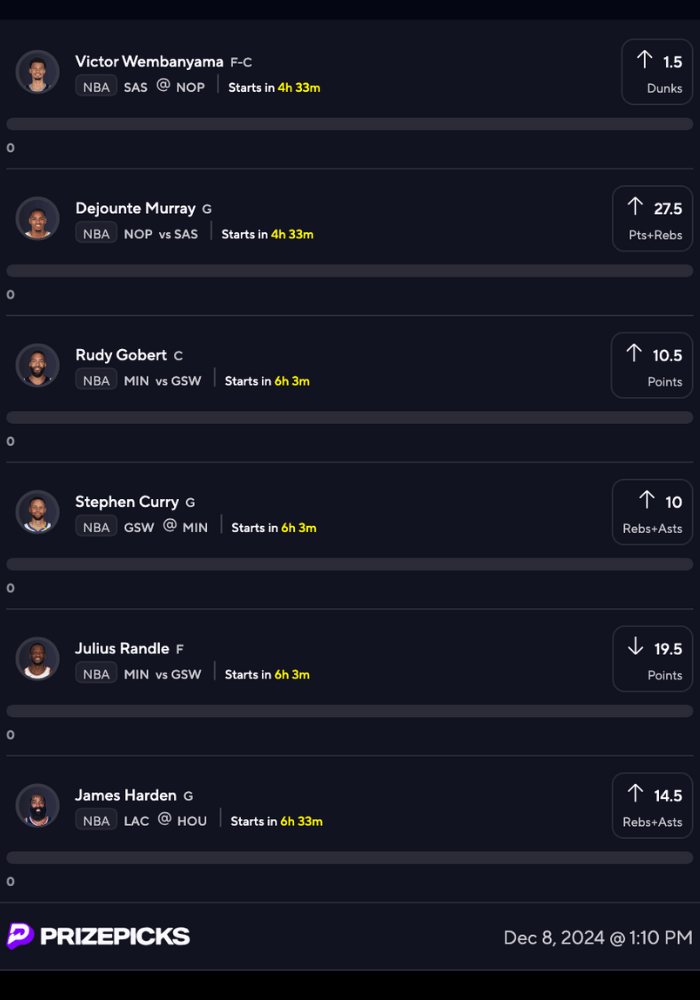Viewport: 700px width, 1000px height.
Task: Click Victor Wembanyama's progress bar
Action: (x=350, y=124)
